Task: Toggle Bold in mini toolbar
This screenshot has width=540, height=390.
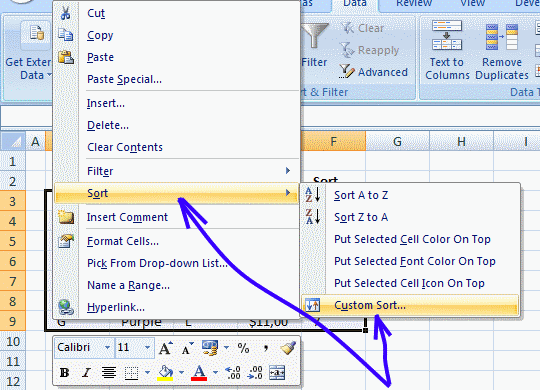Action: 64,372
